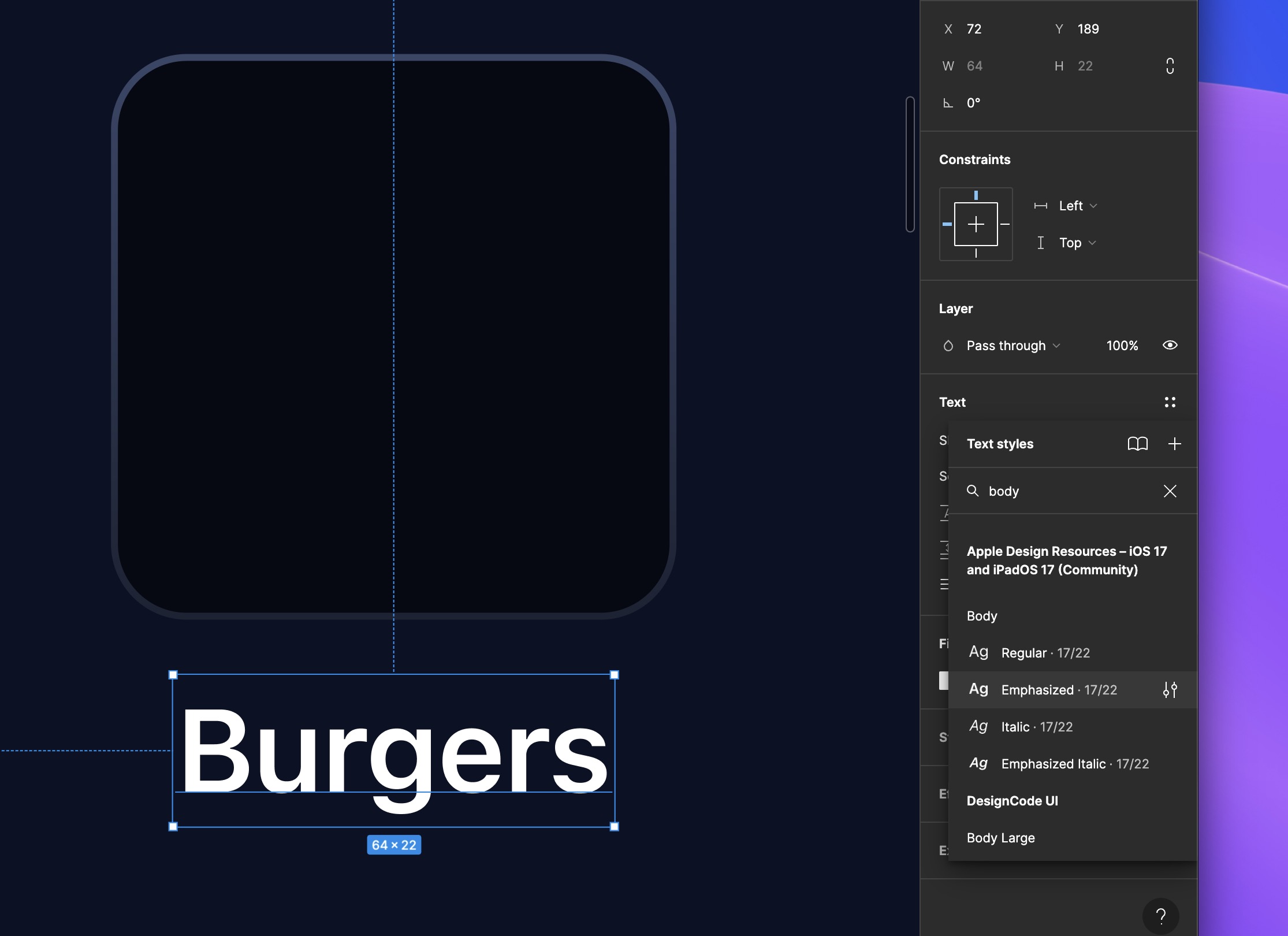Click the plus icon to create text style
The image size is (1288, 936).
tap(1174, 444)
